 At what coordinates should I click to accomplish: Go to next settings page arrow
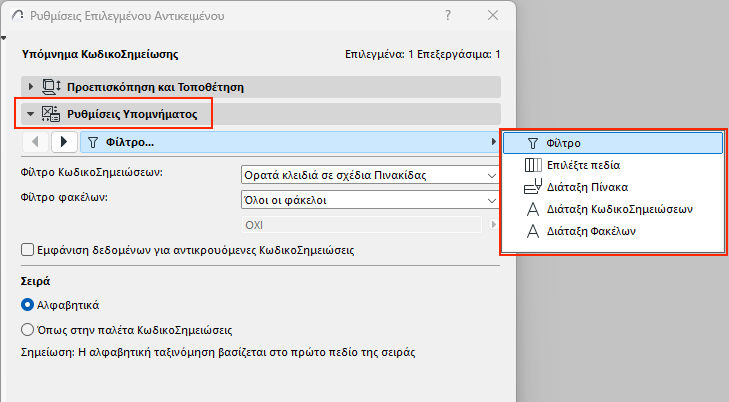(64, 142)
